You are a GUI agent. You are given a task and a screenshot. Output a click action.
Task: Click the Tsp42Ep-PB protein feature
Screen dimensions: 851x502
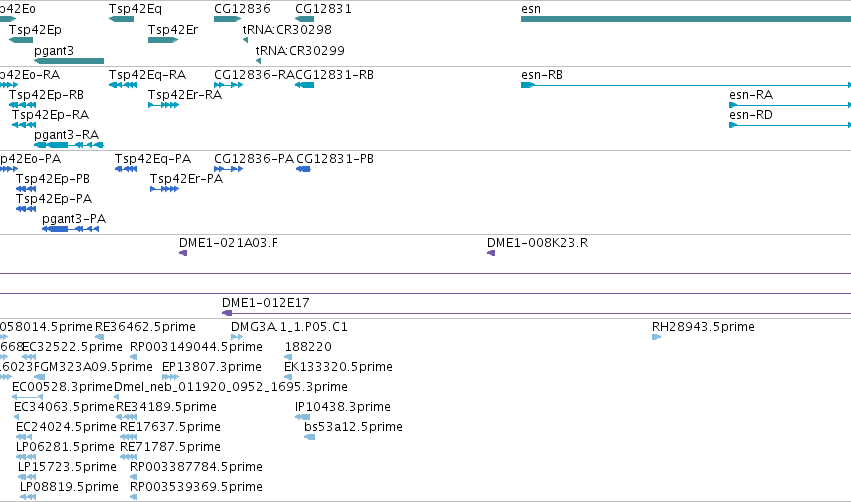click(26, 189)
